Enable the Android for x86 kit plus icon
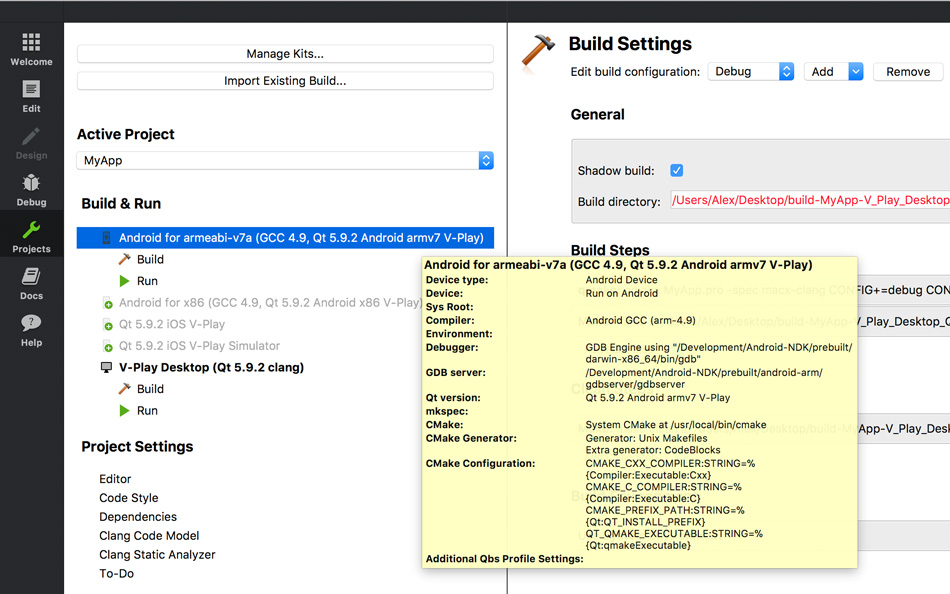 coord(107,303)
